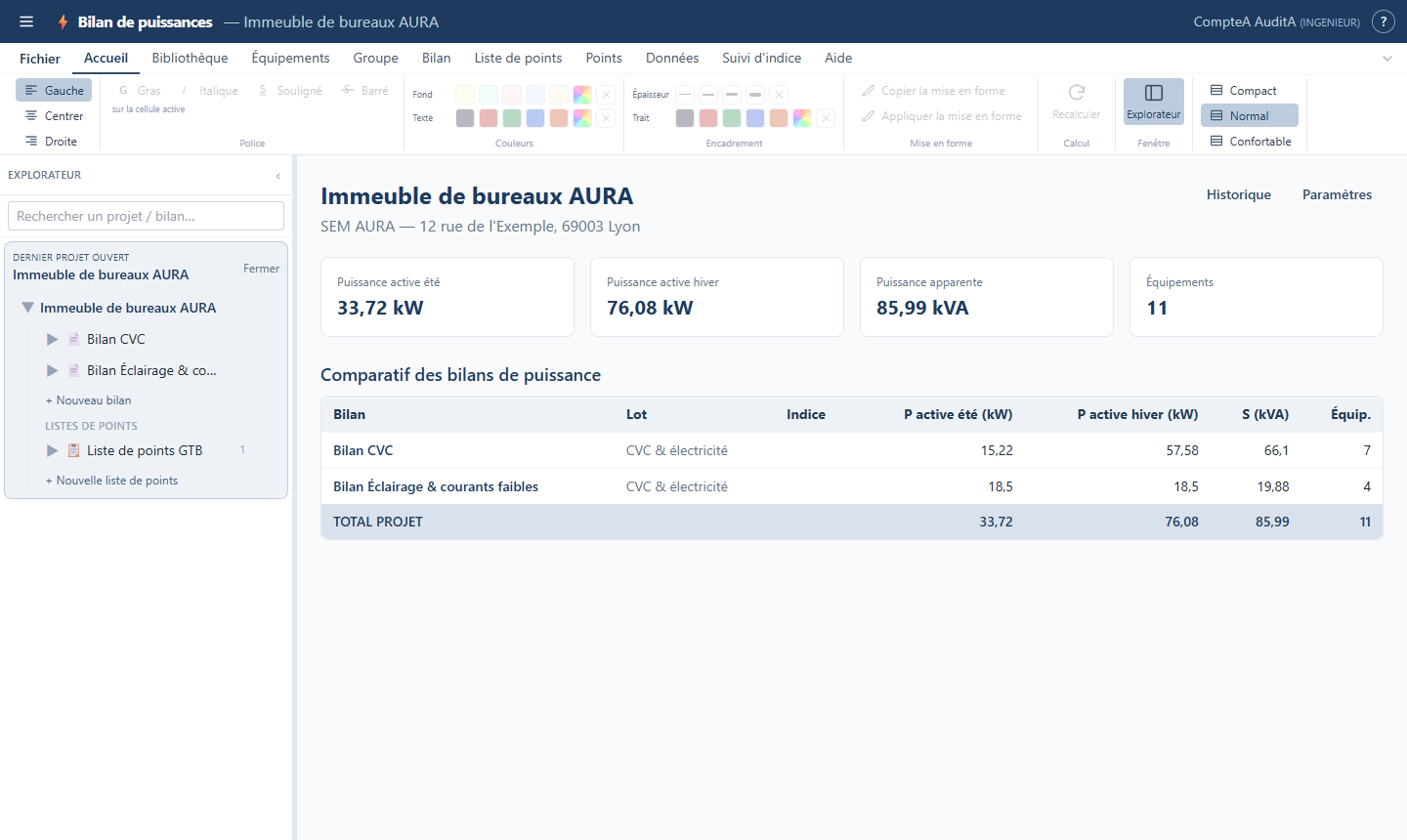Image resolution: width=1407 pixels, height=840 pixels.
Task: Choose the thinnest Épaisseur border
Action: (685, 95)
